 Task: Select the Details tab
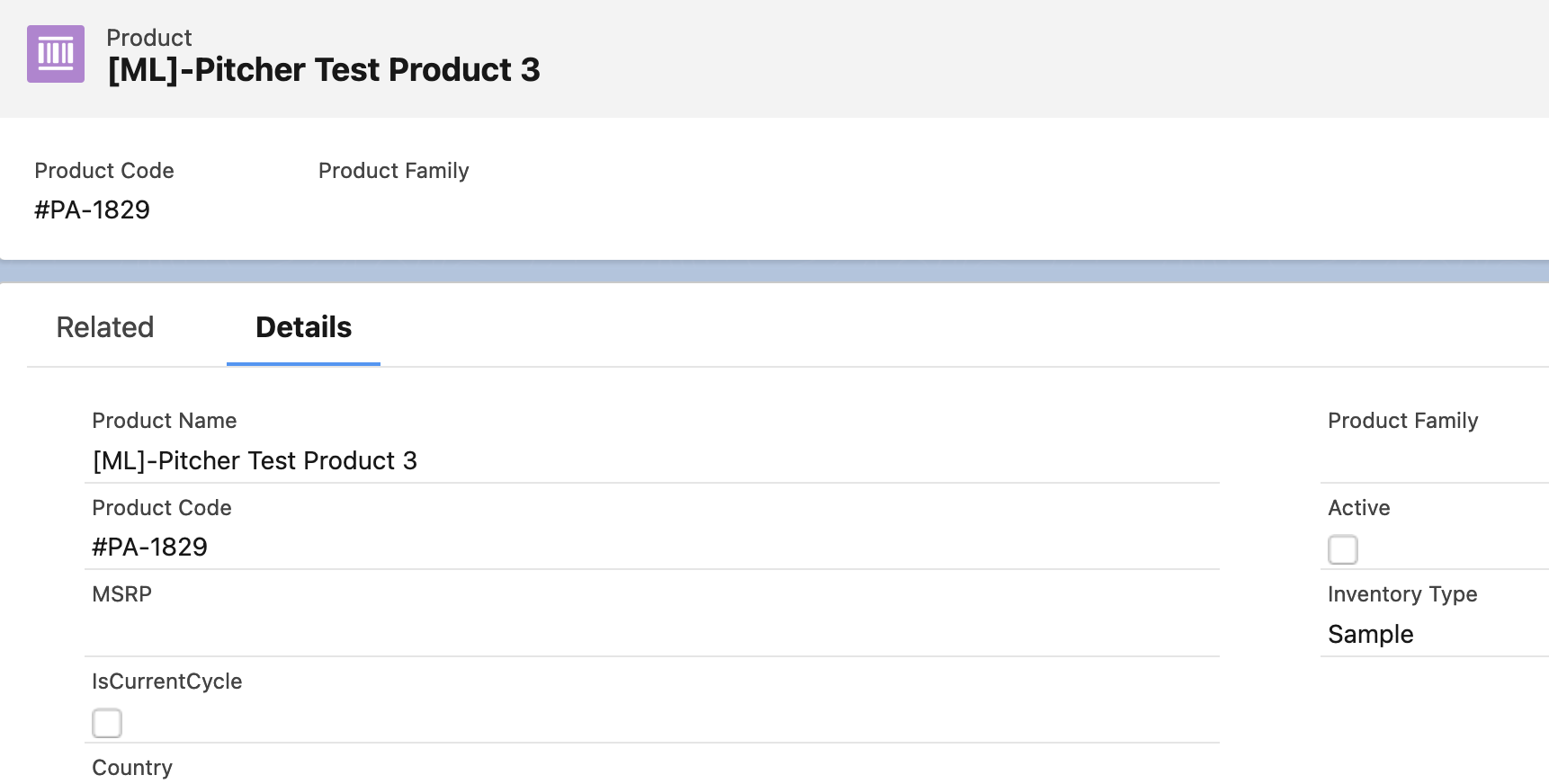(303, 327)
